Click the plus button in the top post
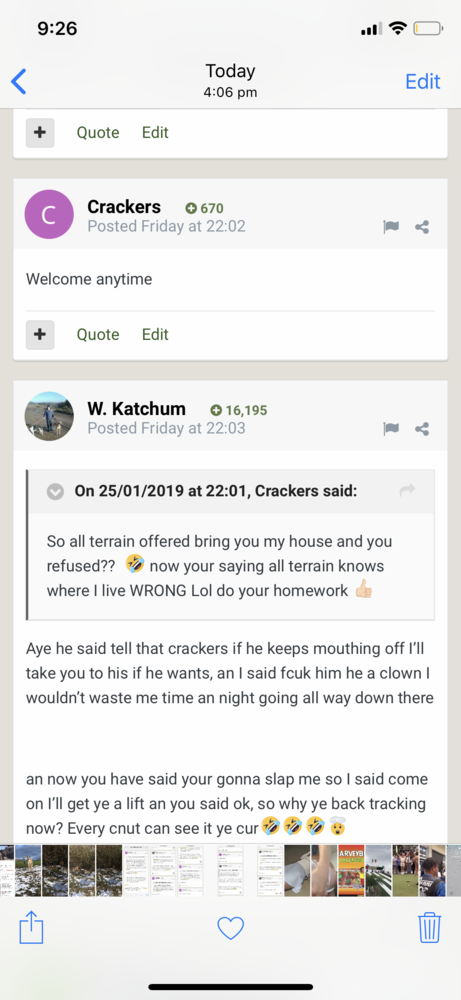461x1000 pixels. point(40,133)
